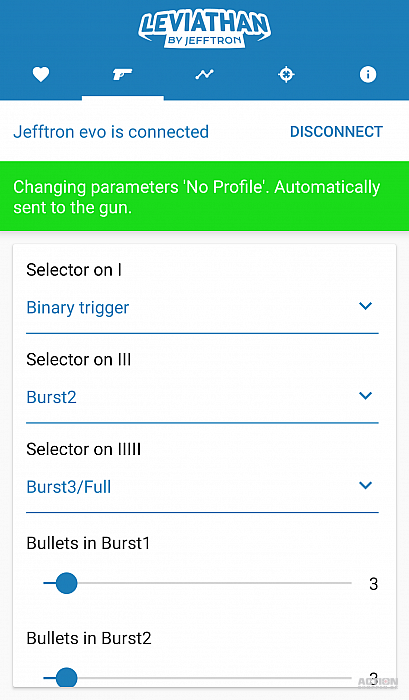Click the Leviathan by Jefftron logo
This screenshot has width=409, height=700.
click(204, 29)
